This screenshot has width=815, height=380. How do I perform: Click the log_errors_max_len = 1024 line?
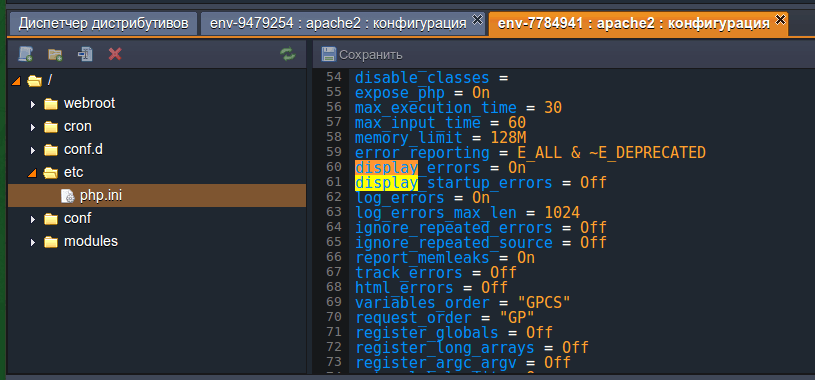point(467,213)
